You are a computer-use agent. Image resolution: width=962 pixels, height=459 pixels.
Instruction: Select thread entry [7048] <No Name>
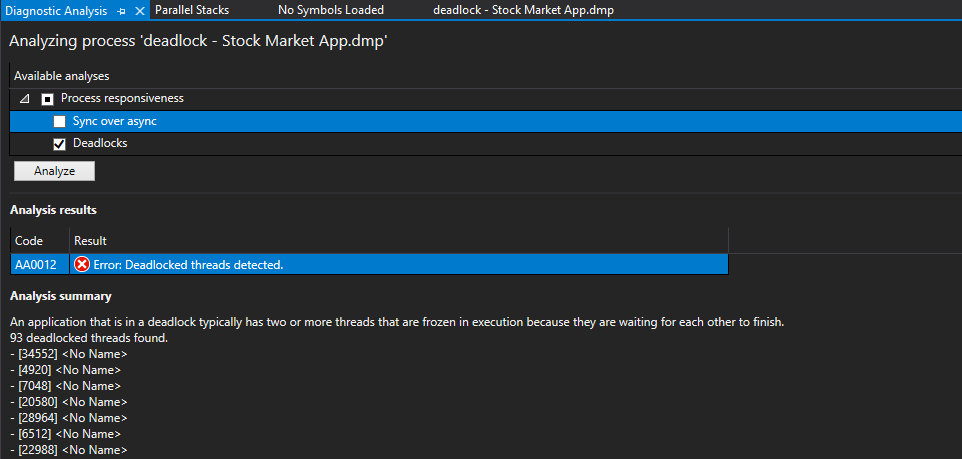click(66, 386)
